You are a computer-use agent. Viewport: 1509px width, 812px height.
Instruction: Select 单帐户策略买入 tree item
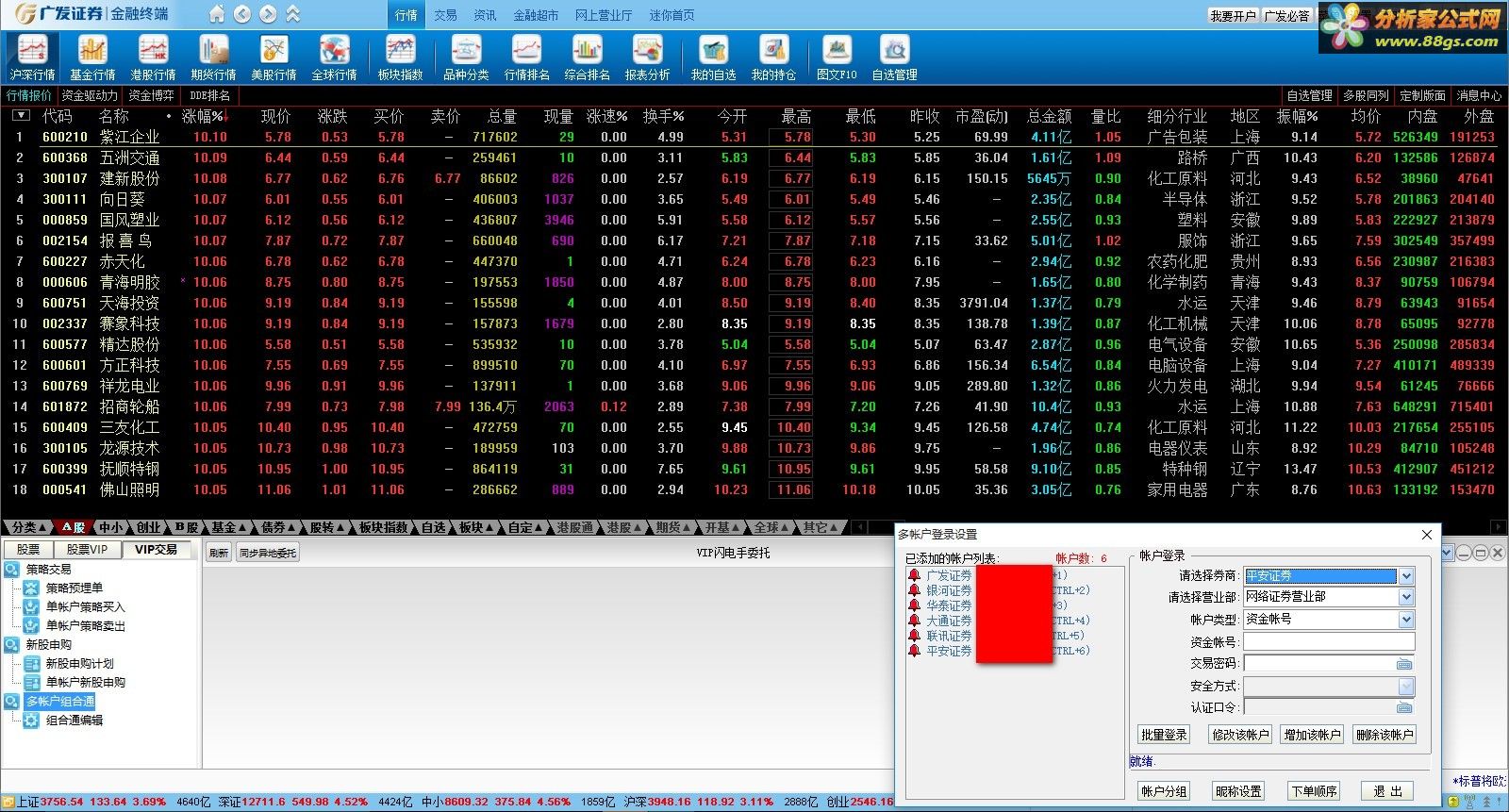pyautogui.click(x=86, y=606)
